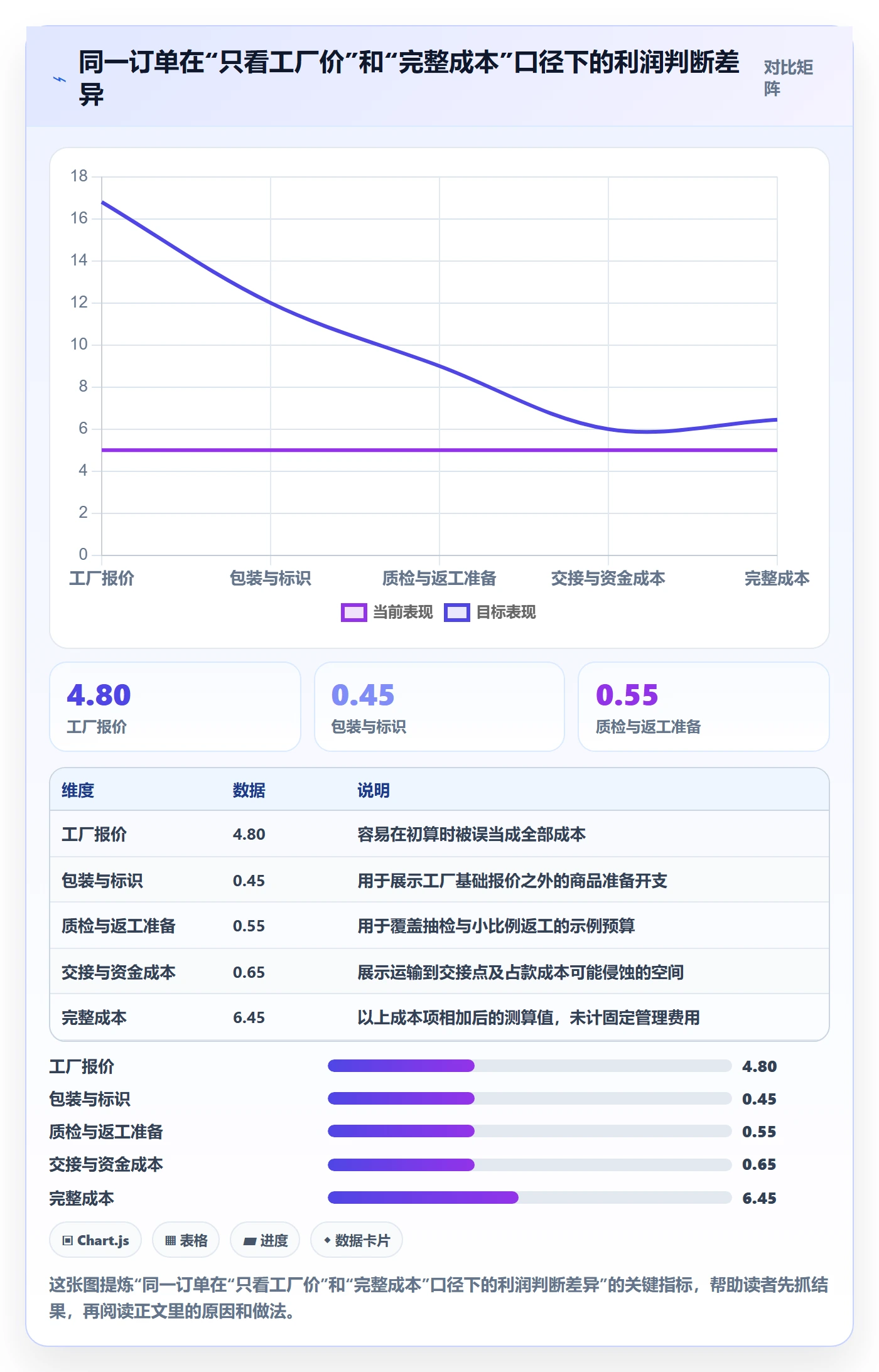Open the 0.45 包装与标识 data card
This screenshot has width=879, height=1372.
point(439,707)
